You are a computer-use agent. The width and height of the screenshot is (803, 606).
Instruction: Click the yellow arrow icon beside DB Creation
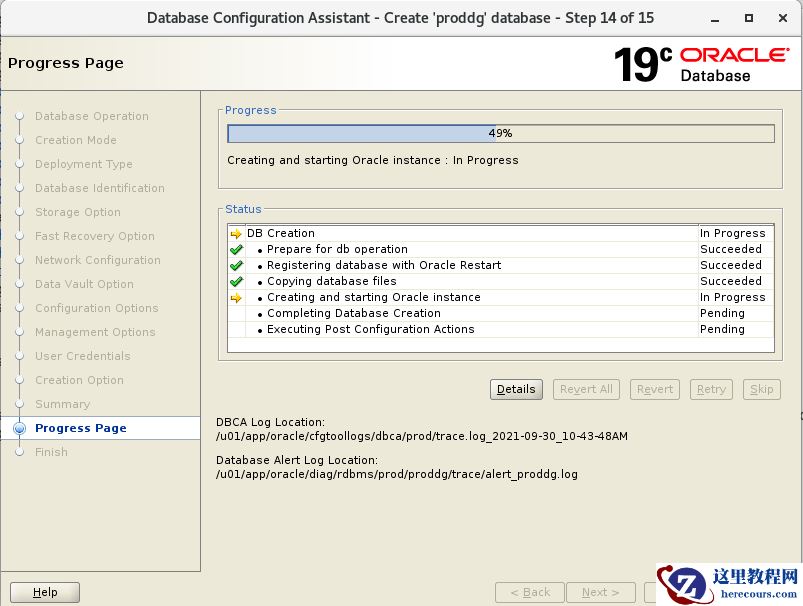tap(236, 234)
